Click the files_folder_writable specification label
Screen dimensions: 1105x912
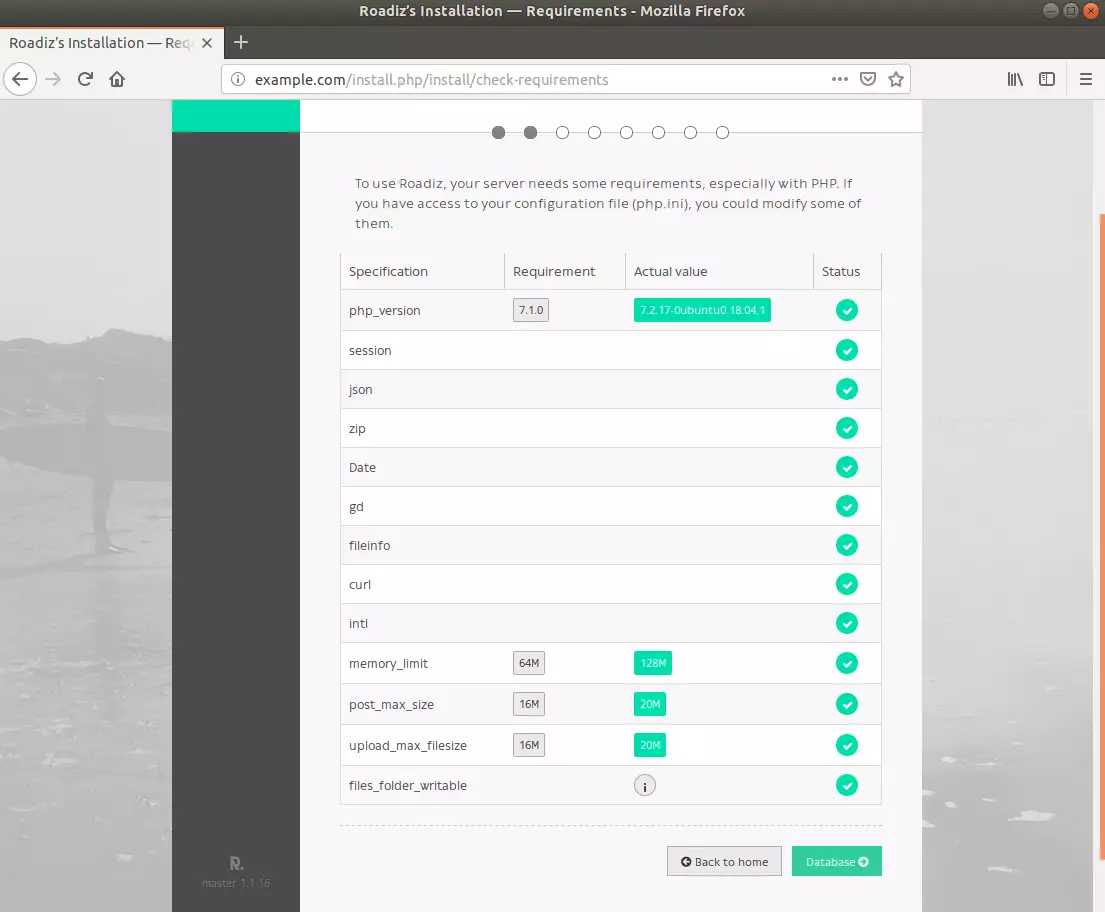point(408,786)
